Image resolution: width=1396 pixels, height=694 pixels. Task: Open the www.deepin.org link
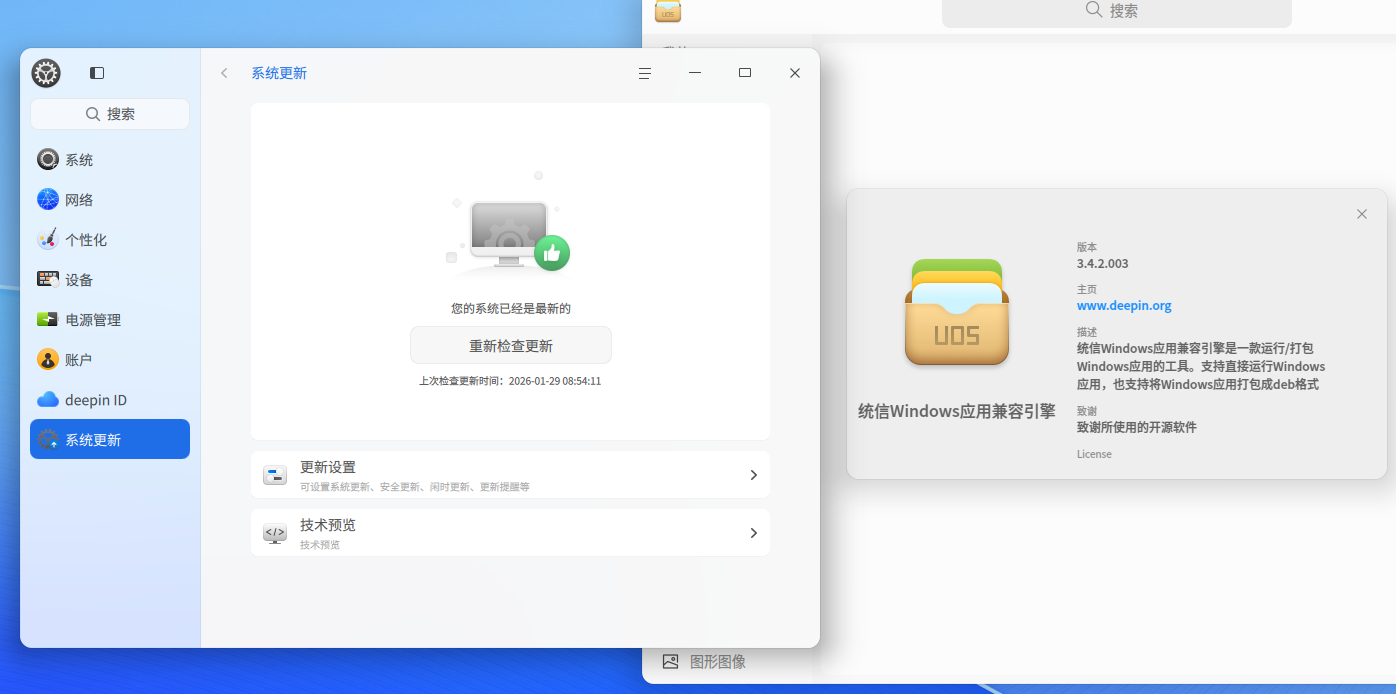(1124, 306)
